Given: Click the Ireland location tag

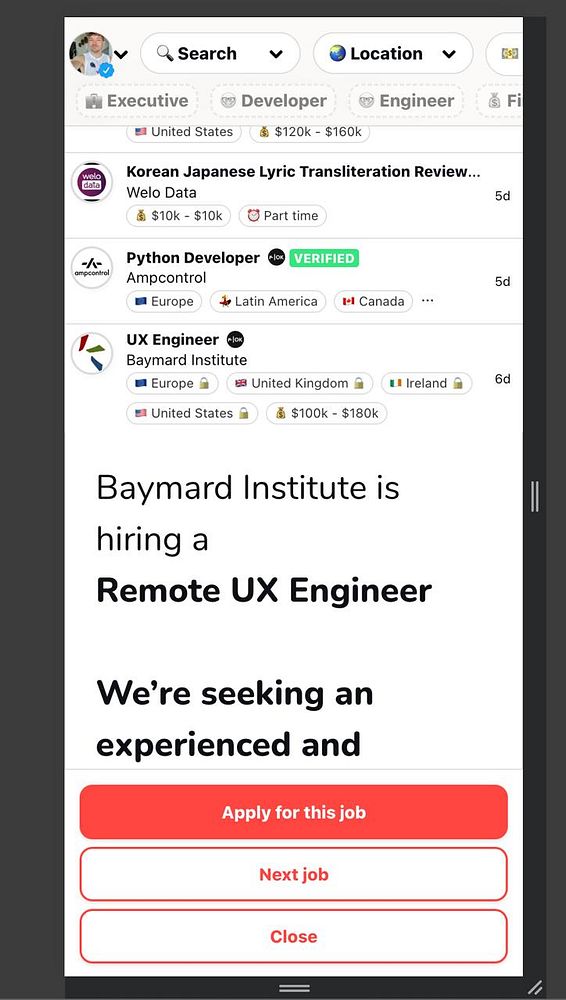Looking at the screenshot, I should tap(427, 383).
